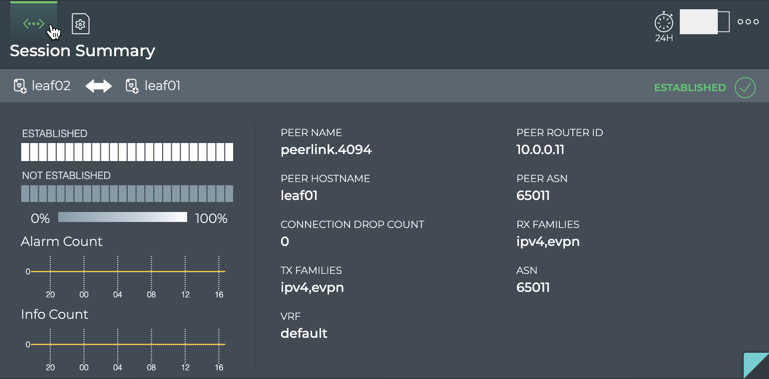Click the Established green checkmark icon
Viewport: 769px width, 379px height.
pyautogui.click(x=745, y=88)
